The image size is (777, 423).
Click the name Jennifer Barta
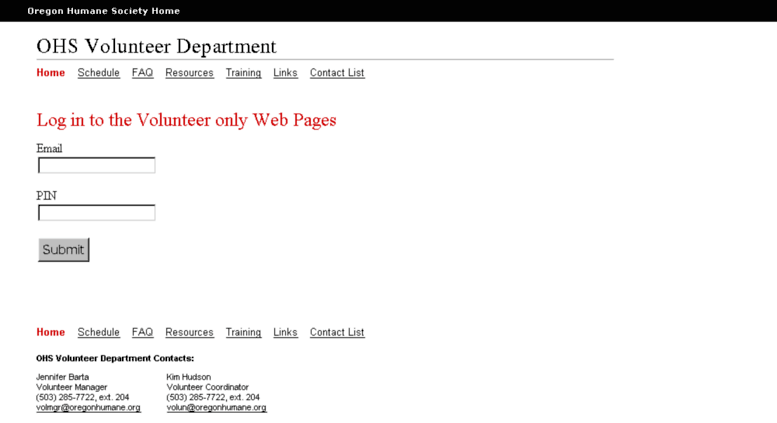[x=62, y=377]
